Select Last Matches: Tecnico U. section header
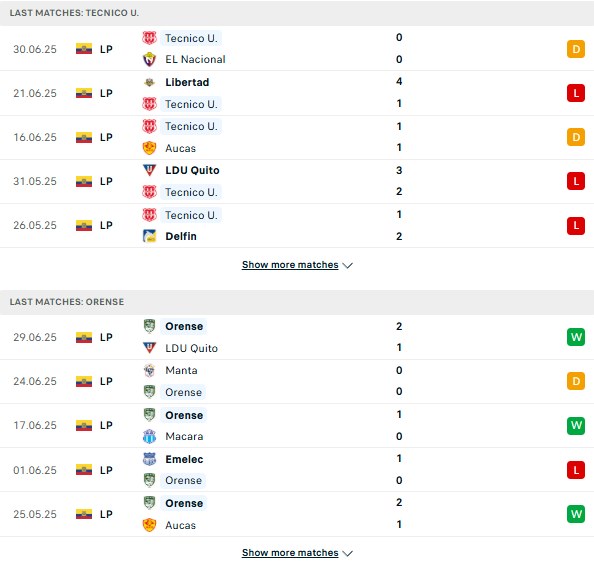594x570 pixels. click(297, 13)
